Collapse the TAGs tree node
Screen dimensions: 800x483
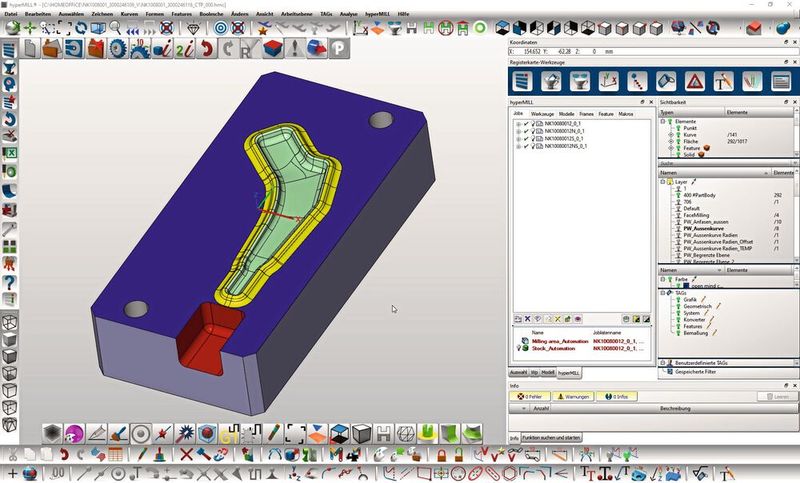[x=663, y=292]
